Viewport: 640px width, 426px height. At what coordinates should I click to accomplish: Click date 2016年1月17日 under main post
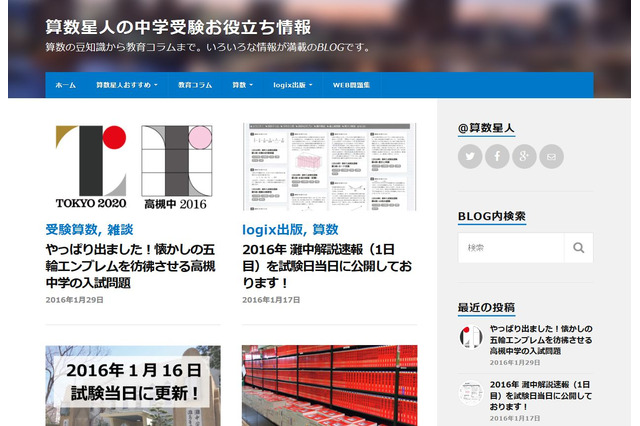click(271, 300)
